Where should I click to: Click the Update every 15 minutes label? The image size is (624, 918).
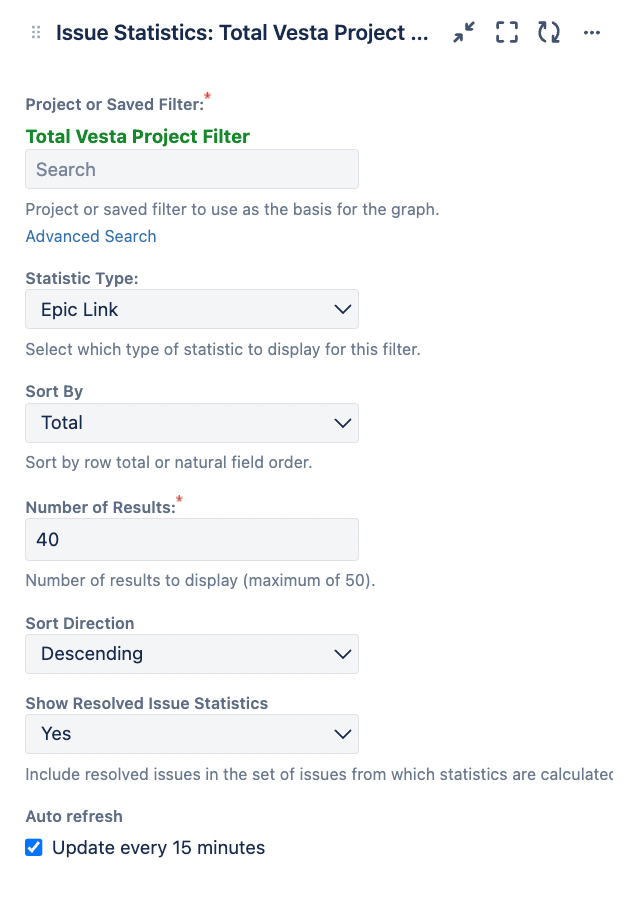pyautogui.click(x=159, y=847)
